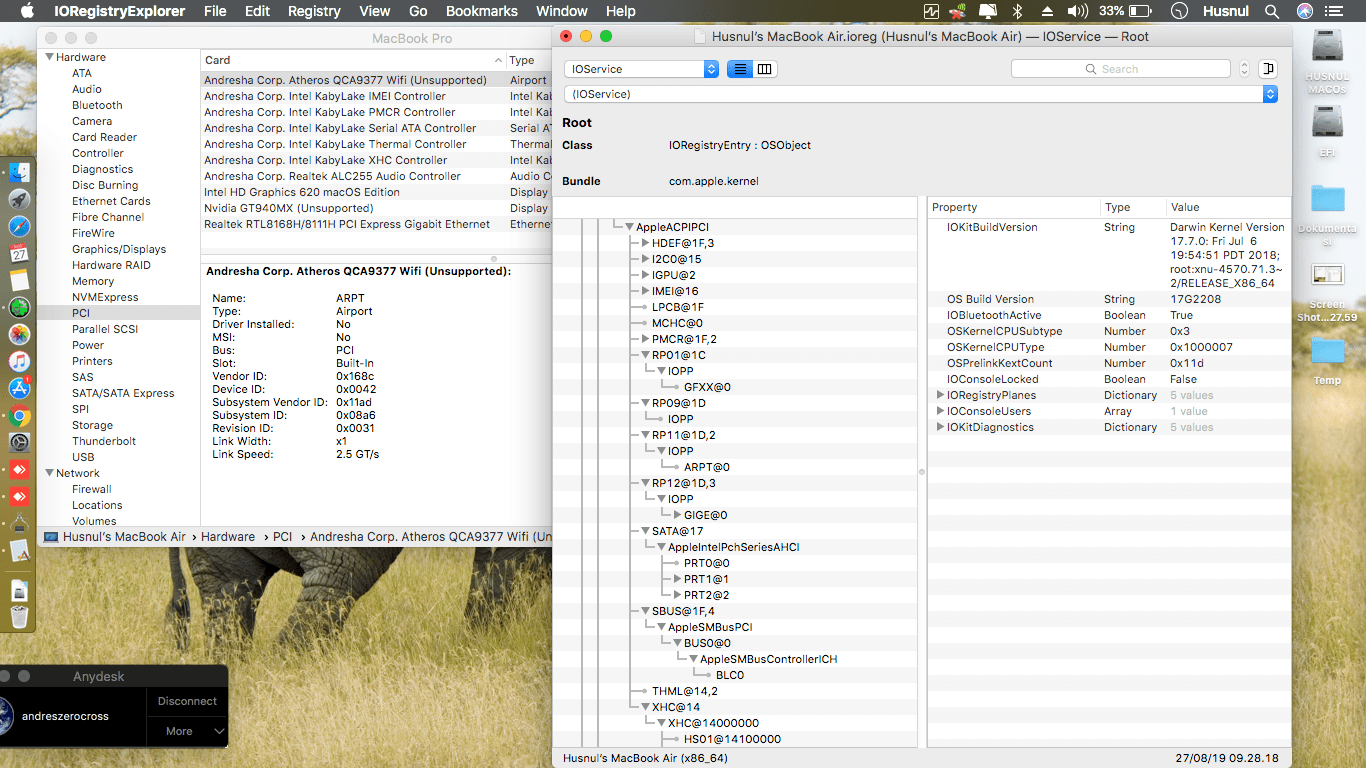
Task: Select the ARPT@0 tree entry
Action: [x=707, y=467]
